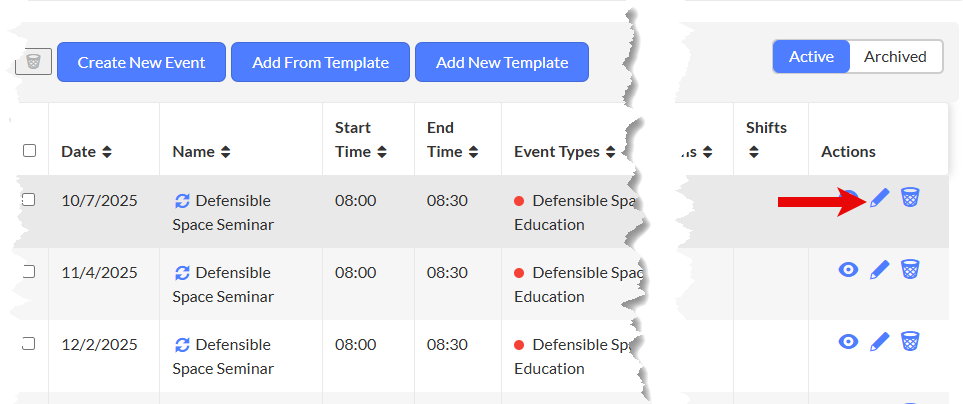Viewport: 963px width, 404px height.
Task: View the 11/4/2025 event using eye icon
Action: [848, 270]
